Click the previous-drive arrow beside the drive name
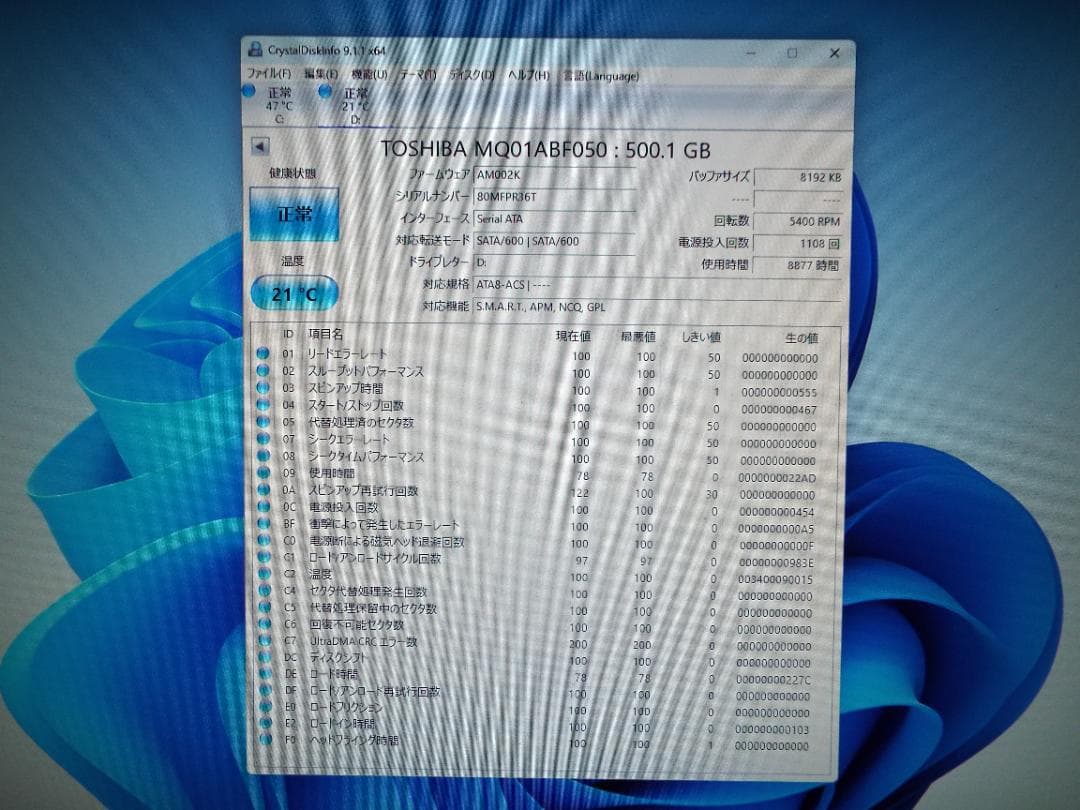 (x=258, y=145)
